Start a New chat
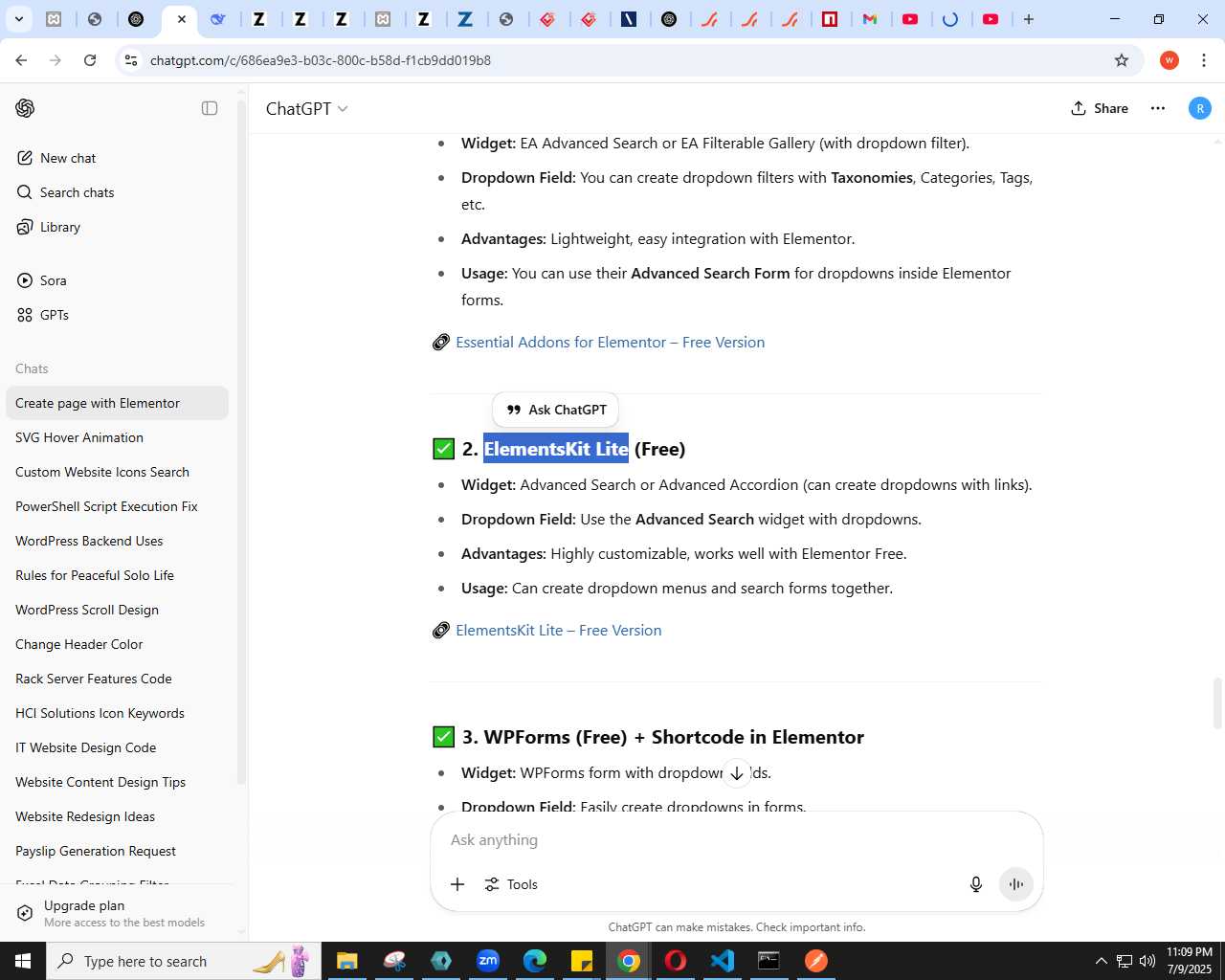The width and height of the screenshot is (1225, 980). tap(117, 158)
